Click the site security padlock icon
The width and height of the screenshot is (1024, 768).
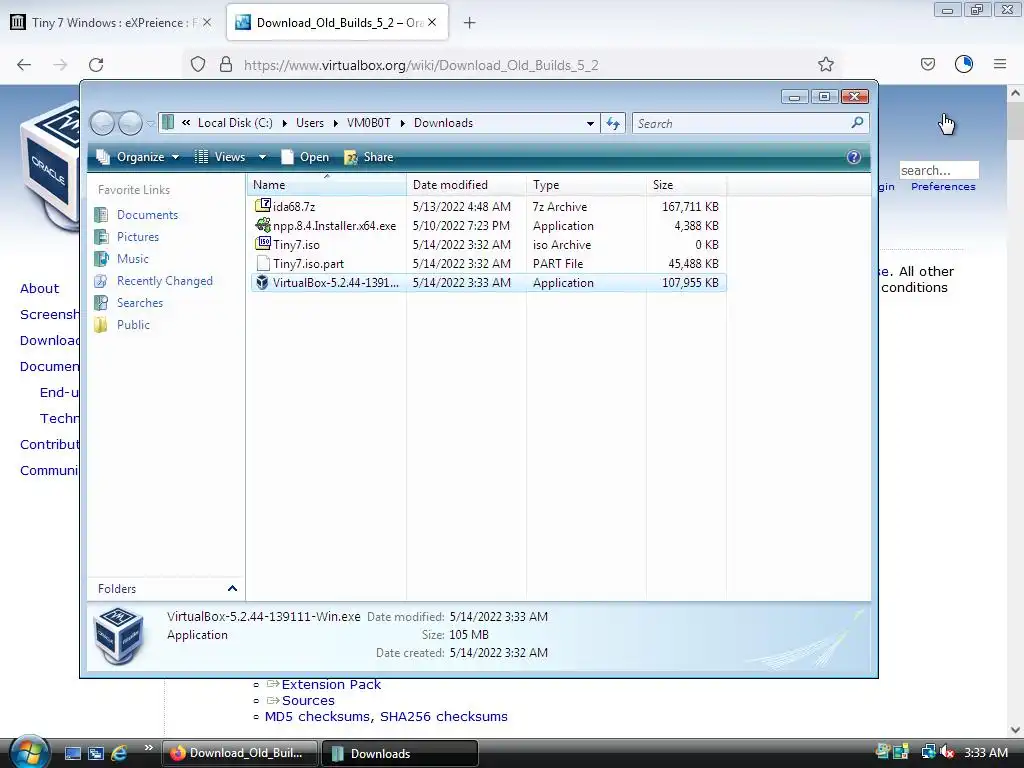coord(226,65)
